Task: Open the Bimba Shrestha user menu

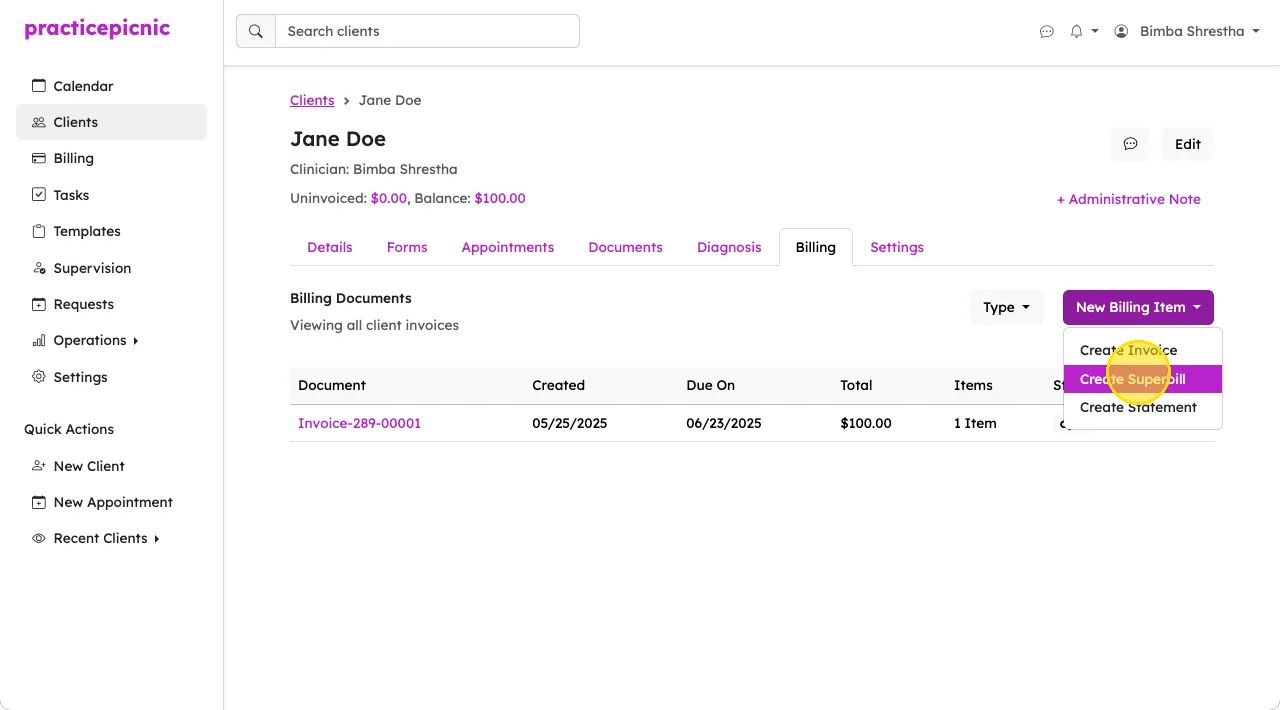Action: pyautogui.click(x=1186, y=31)
